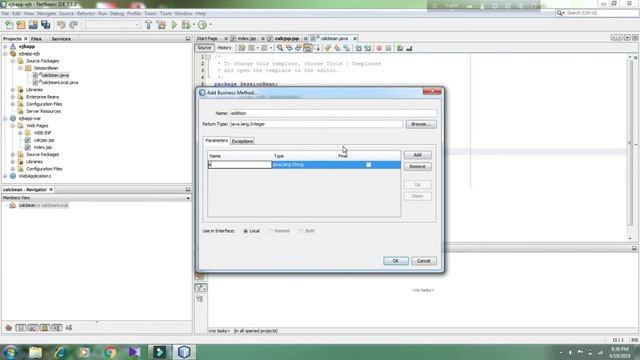The width and height of the screenshot is (640, 360).
Task: Click the Undo toolbar icon
Action: coord(61,25)
